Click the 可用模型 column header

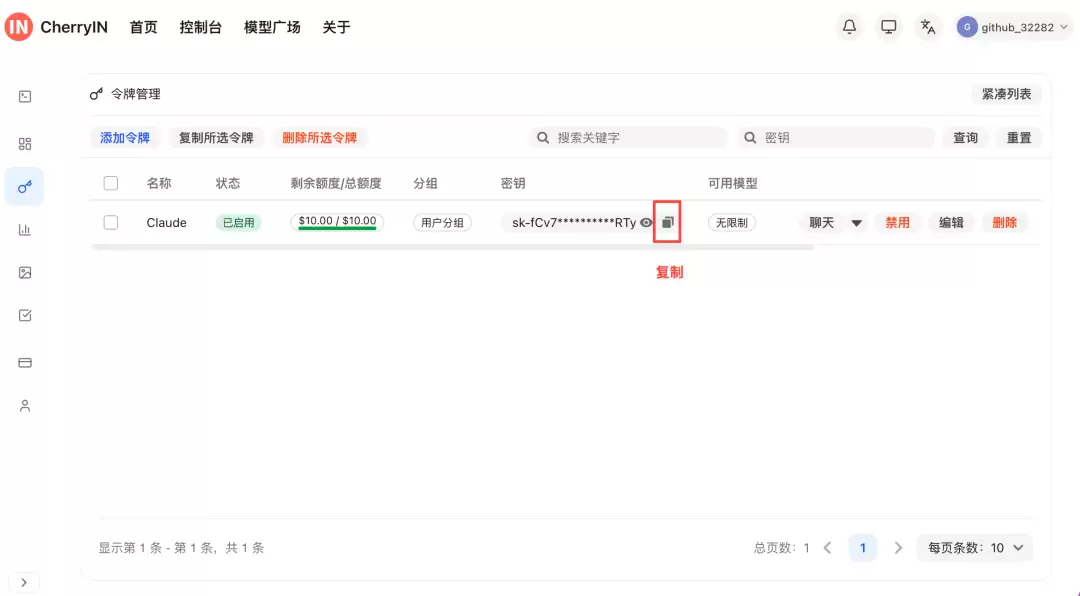pyautogui.click(x=733, y=183)
